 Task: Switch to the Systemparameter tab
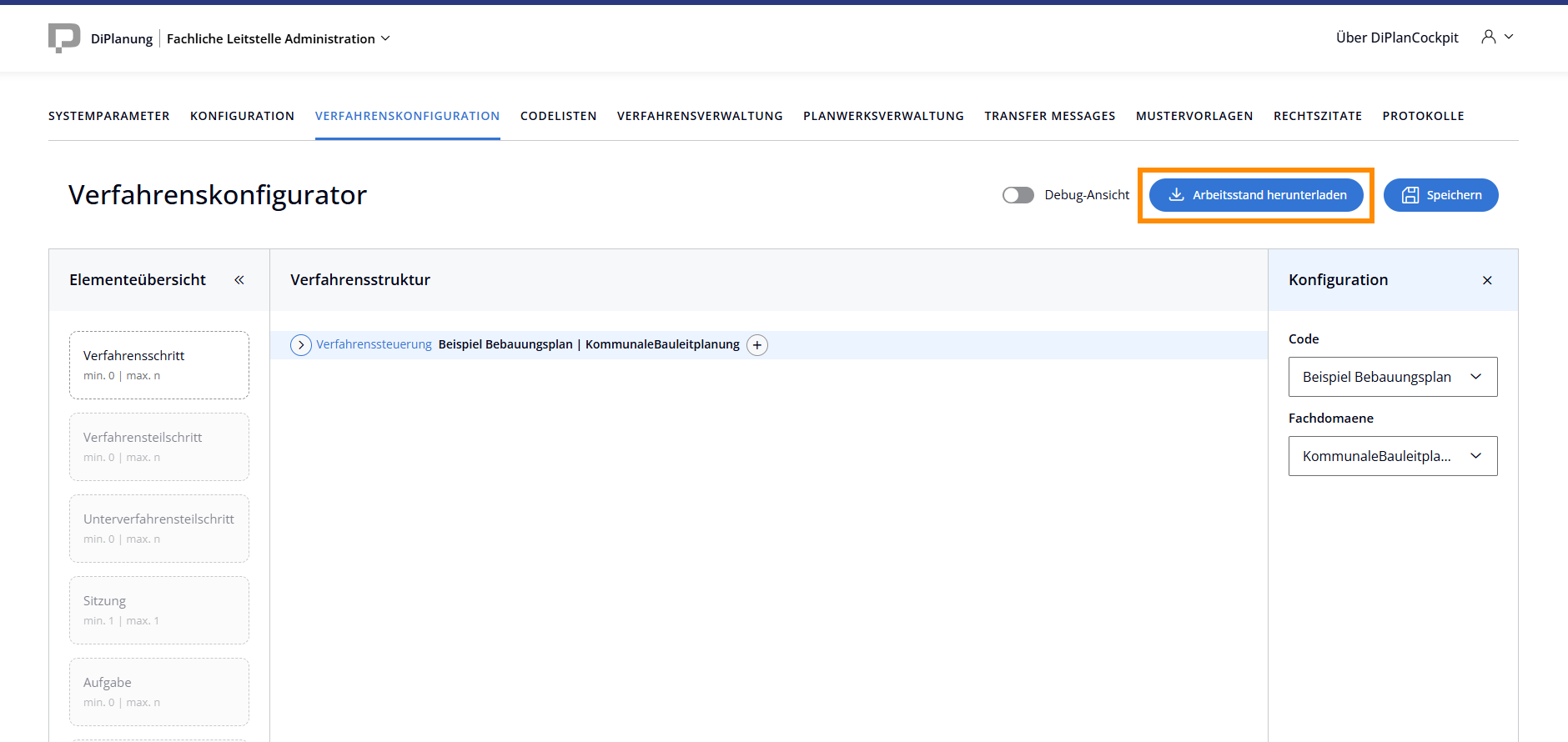108,116
